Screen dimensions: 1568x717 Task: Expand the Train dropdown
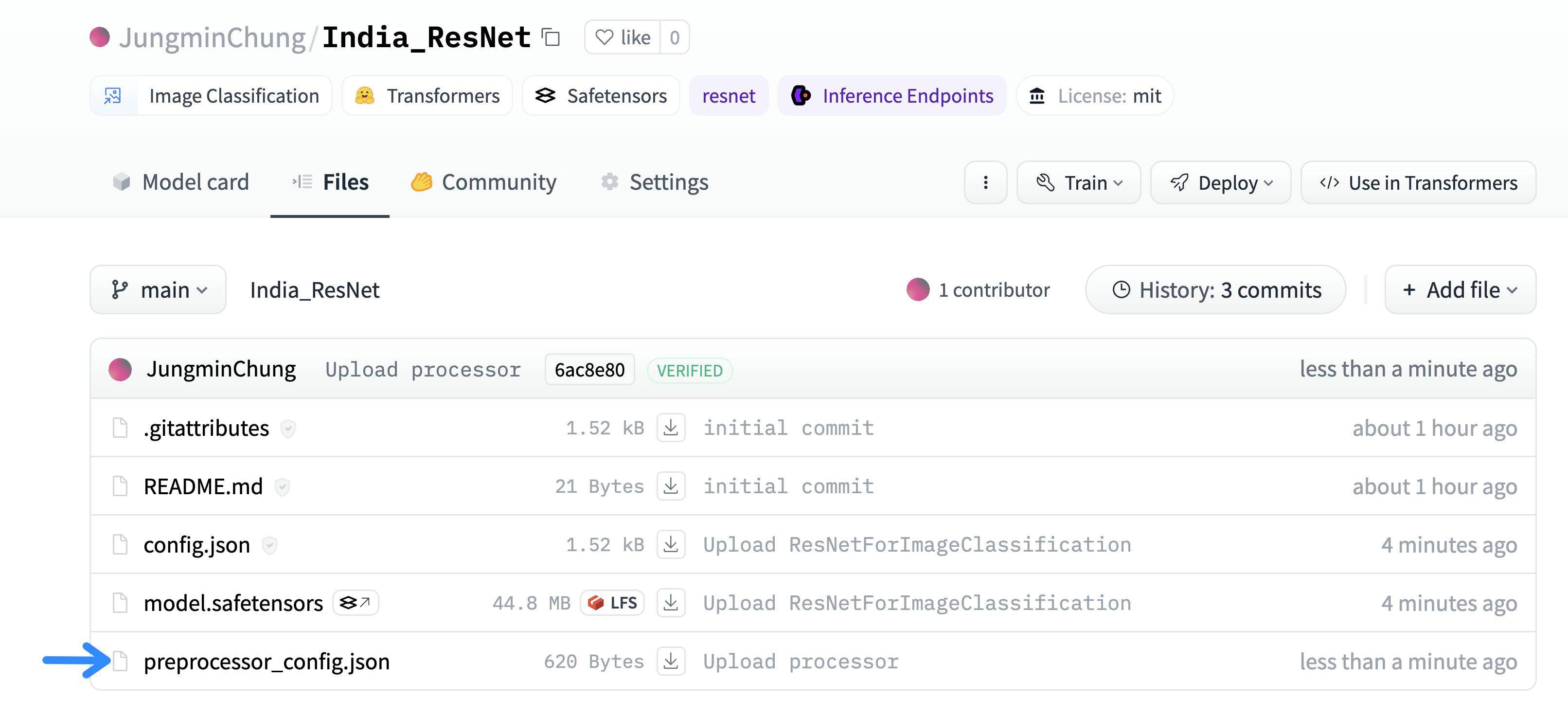[1079, 182]
